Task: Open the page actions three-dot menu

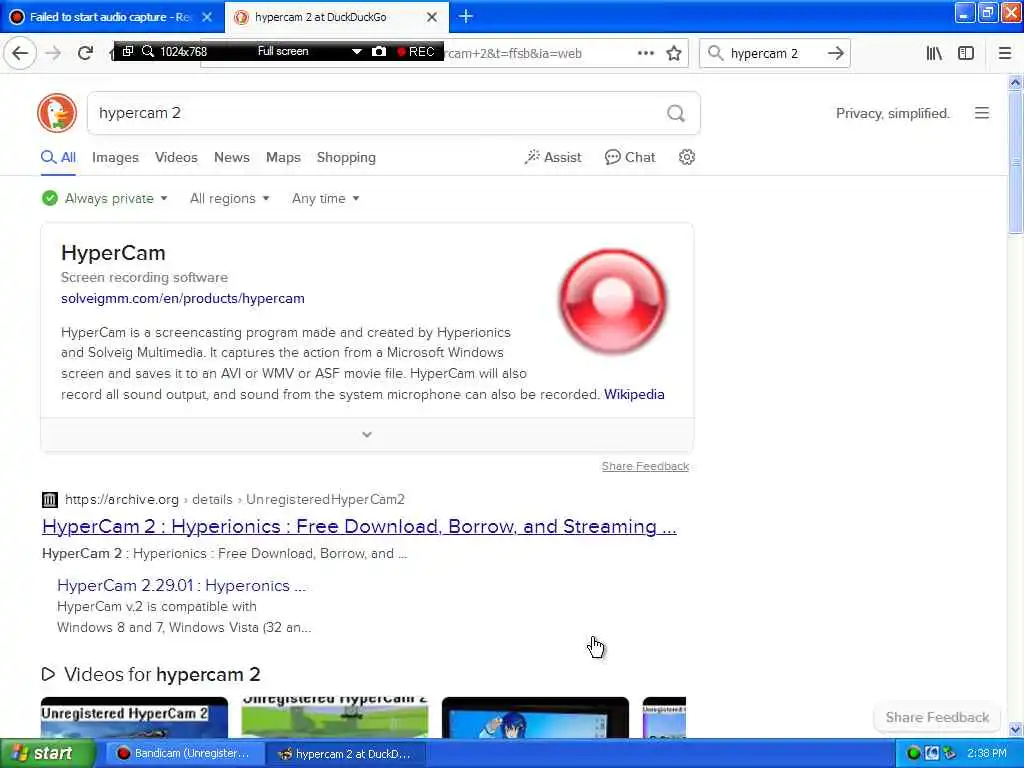Action: click(x=645, y=54)
